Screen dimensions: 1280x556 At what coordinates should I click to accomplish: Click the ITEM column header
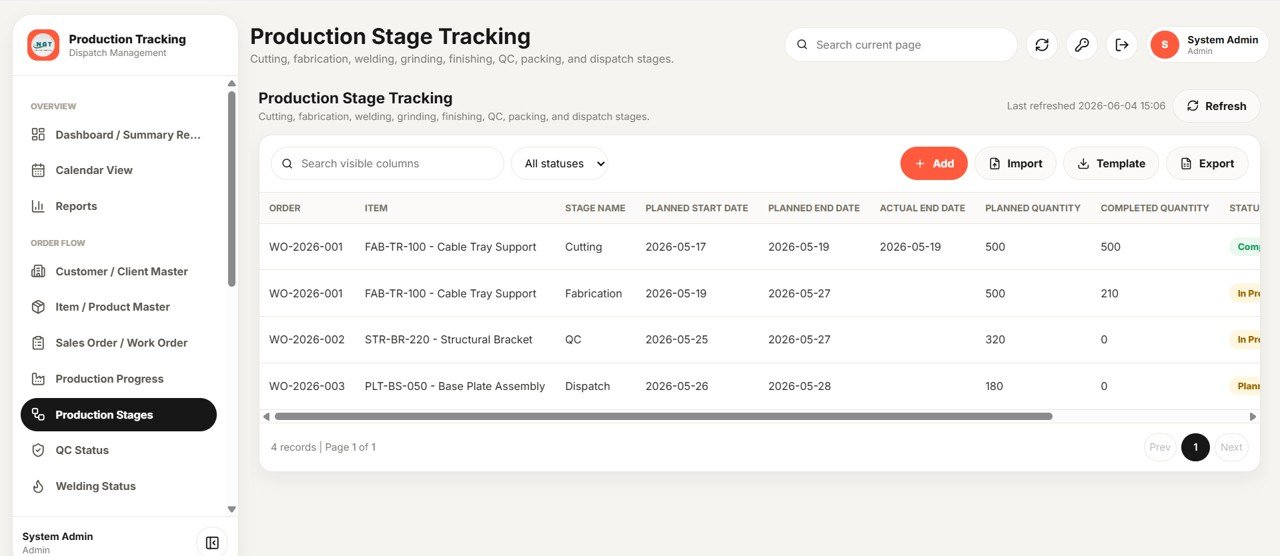376,208
